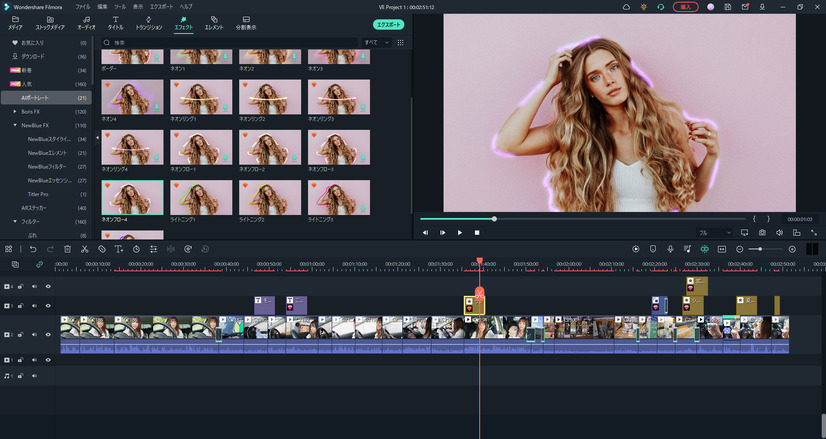Click the add text T+ icon
Image resolution: width=826 pixels, height=439 pixels.
119,249
